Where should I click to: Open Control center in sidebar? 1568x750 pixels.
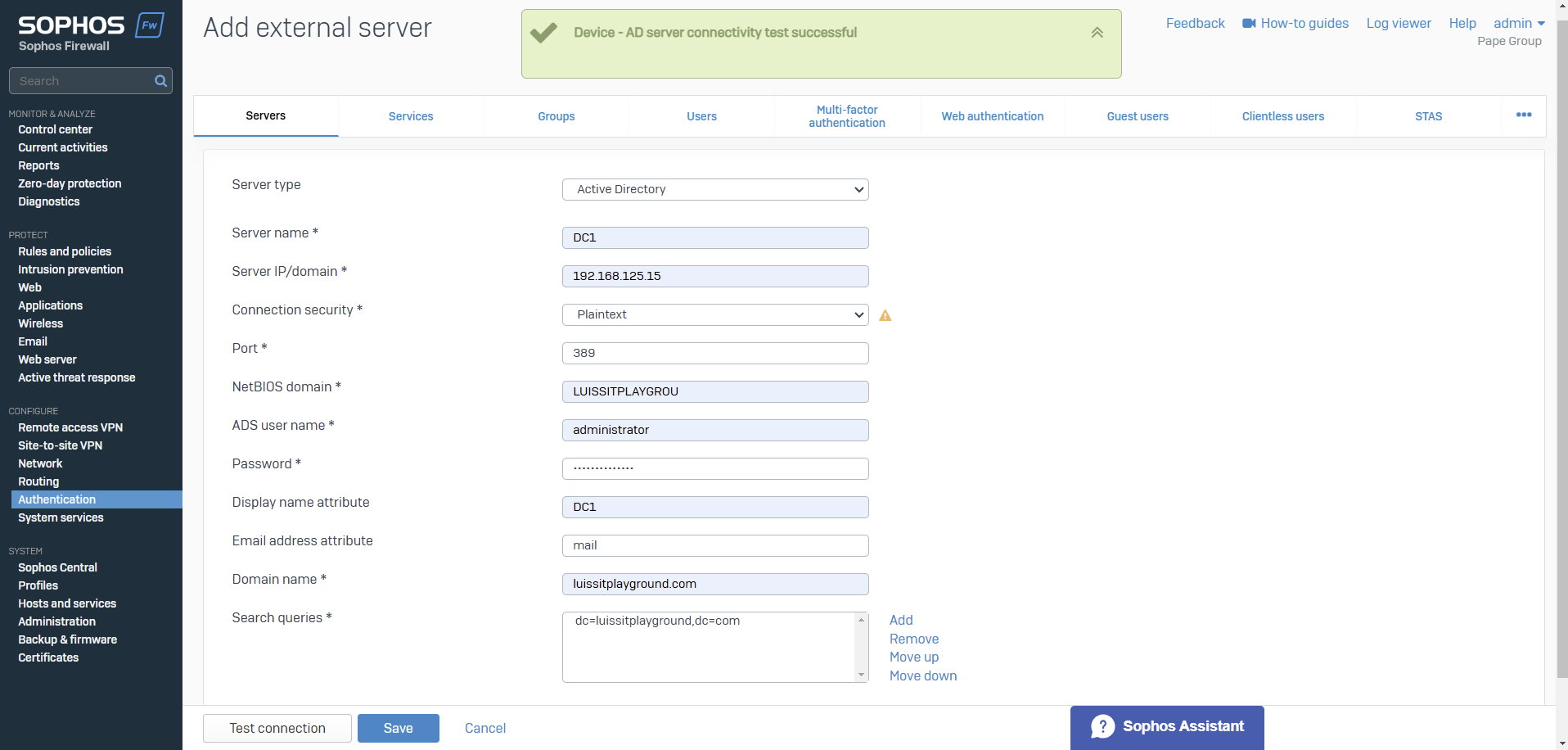[x=55, y=129]
